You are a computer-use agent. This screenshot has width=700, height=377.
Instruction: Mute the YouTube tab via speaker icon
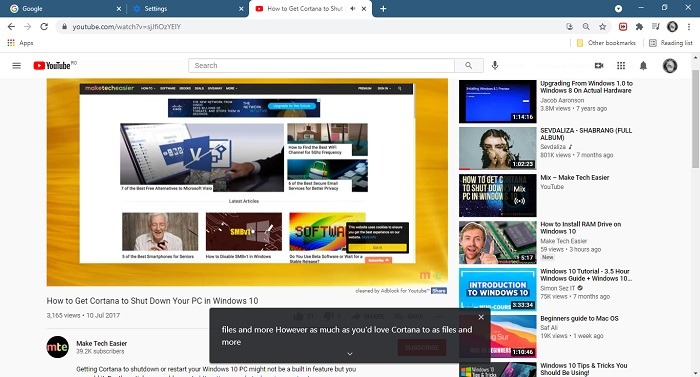click(x=353, y=8)
